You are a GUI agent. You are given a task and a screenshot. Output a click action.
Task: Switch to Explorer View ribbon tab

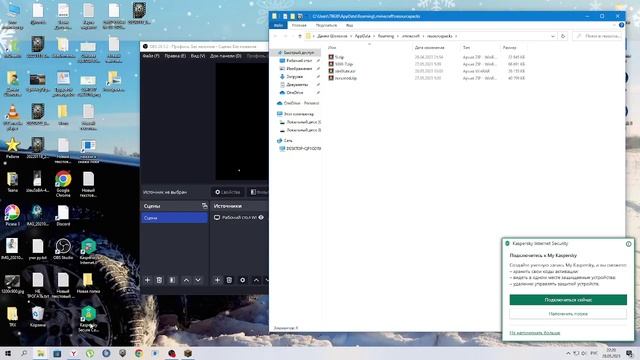(x=350, y=25)
